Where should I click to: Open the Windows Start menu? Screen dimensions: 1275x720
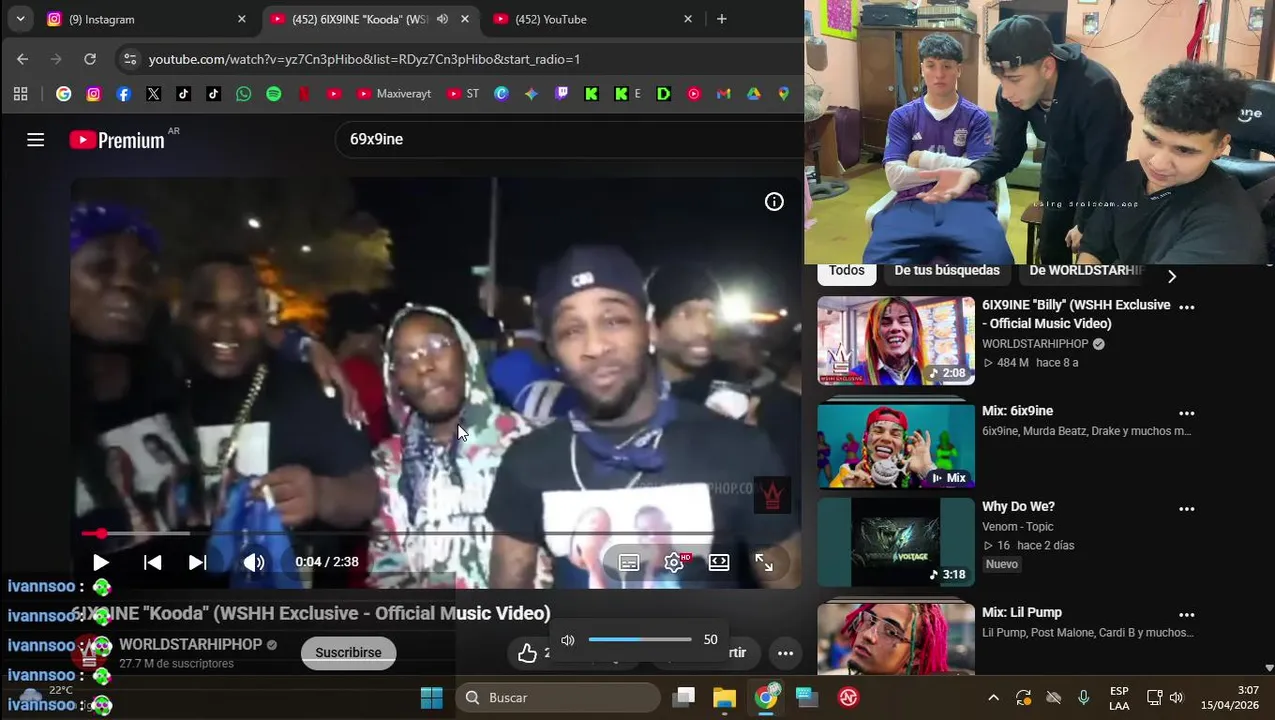click(432, 698)
